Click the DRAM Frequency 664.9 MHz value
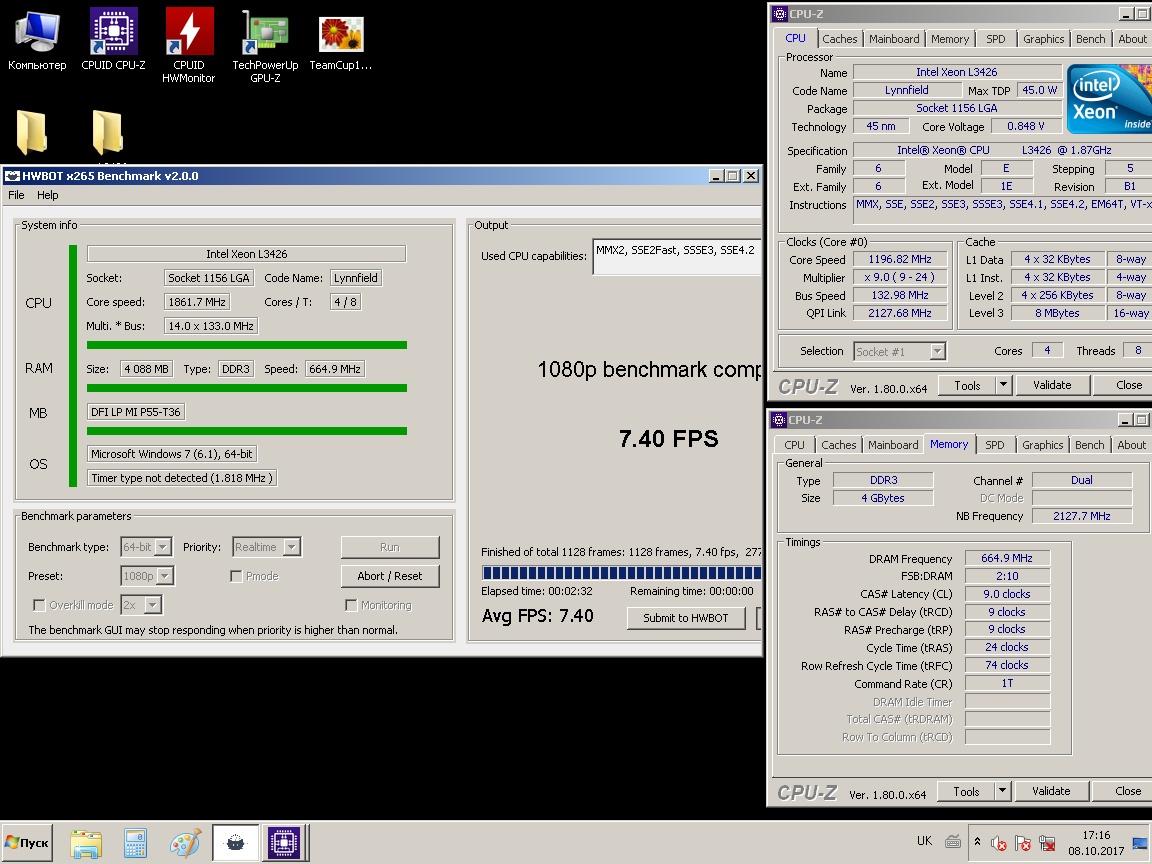Screen dimensions: 1152x864 tap(1007, 558)
